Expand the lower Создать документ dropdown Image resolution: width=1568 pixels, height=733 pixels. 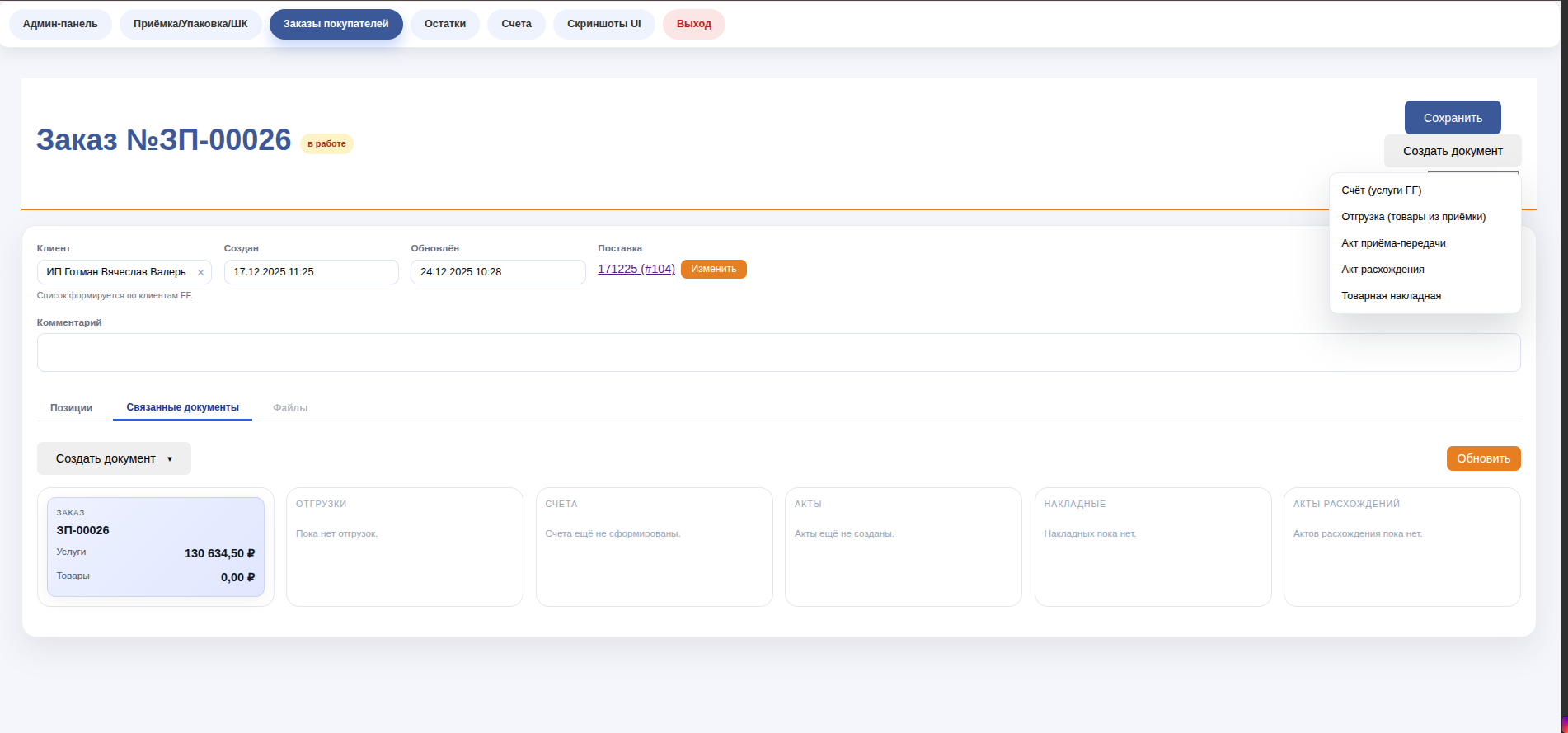[x=114, y=458]
